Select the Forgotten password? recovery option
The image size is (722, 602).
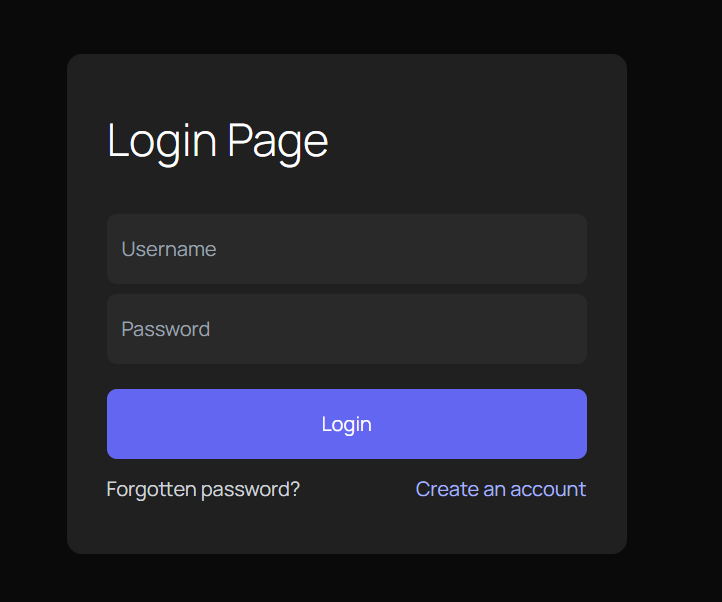click(203, 489)
